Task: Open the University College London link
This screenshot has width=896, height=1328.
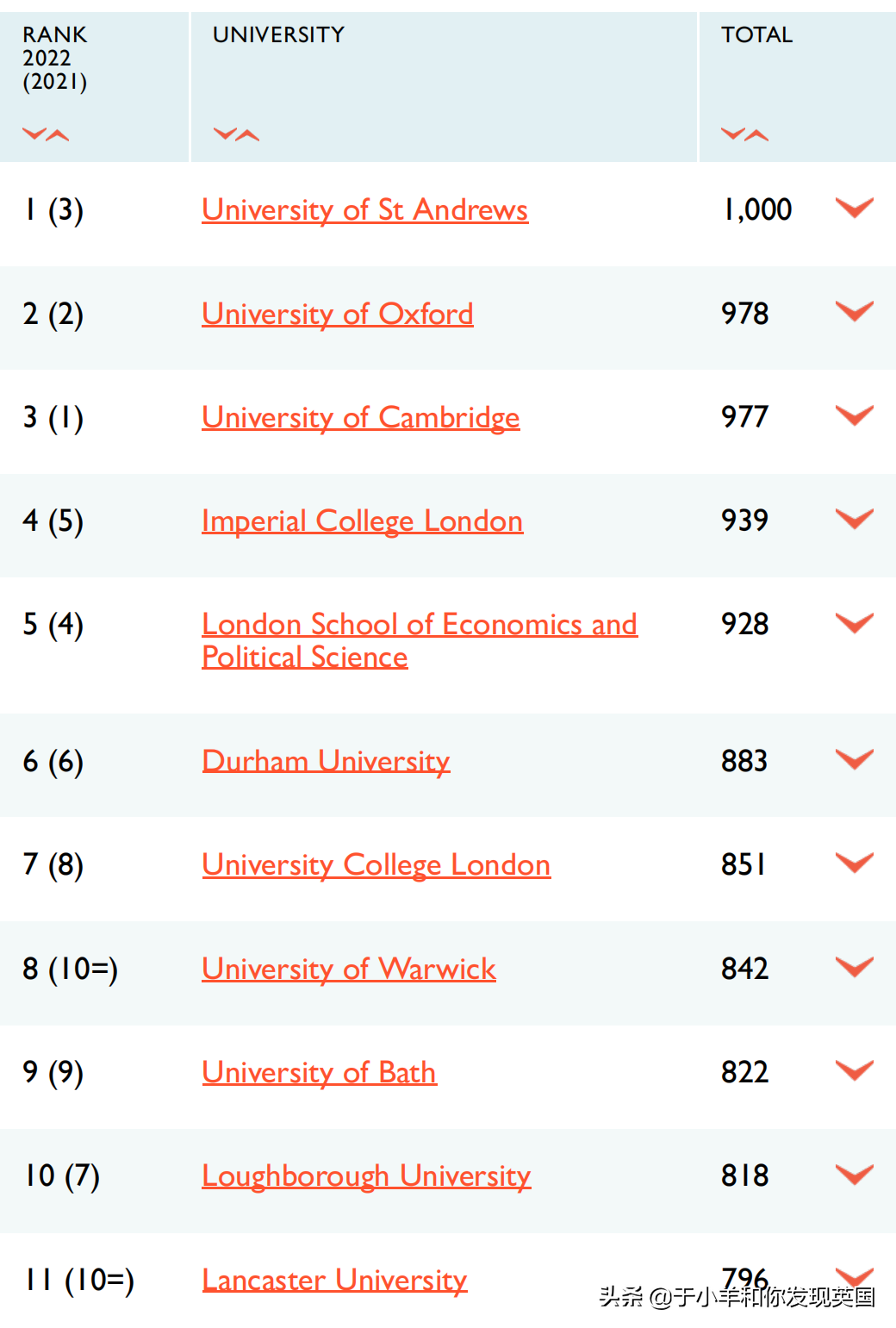Action: click(x=376, y=864)
